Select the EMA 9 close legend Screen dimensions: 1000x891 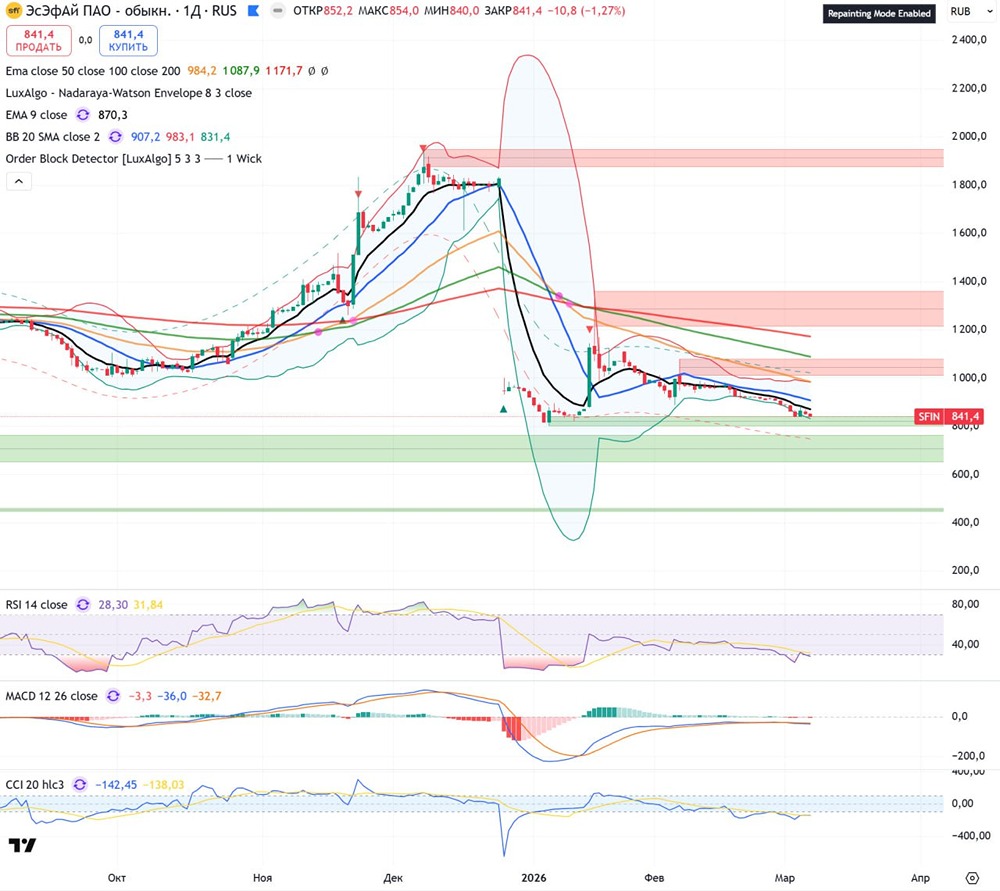tap(36, 115)
